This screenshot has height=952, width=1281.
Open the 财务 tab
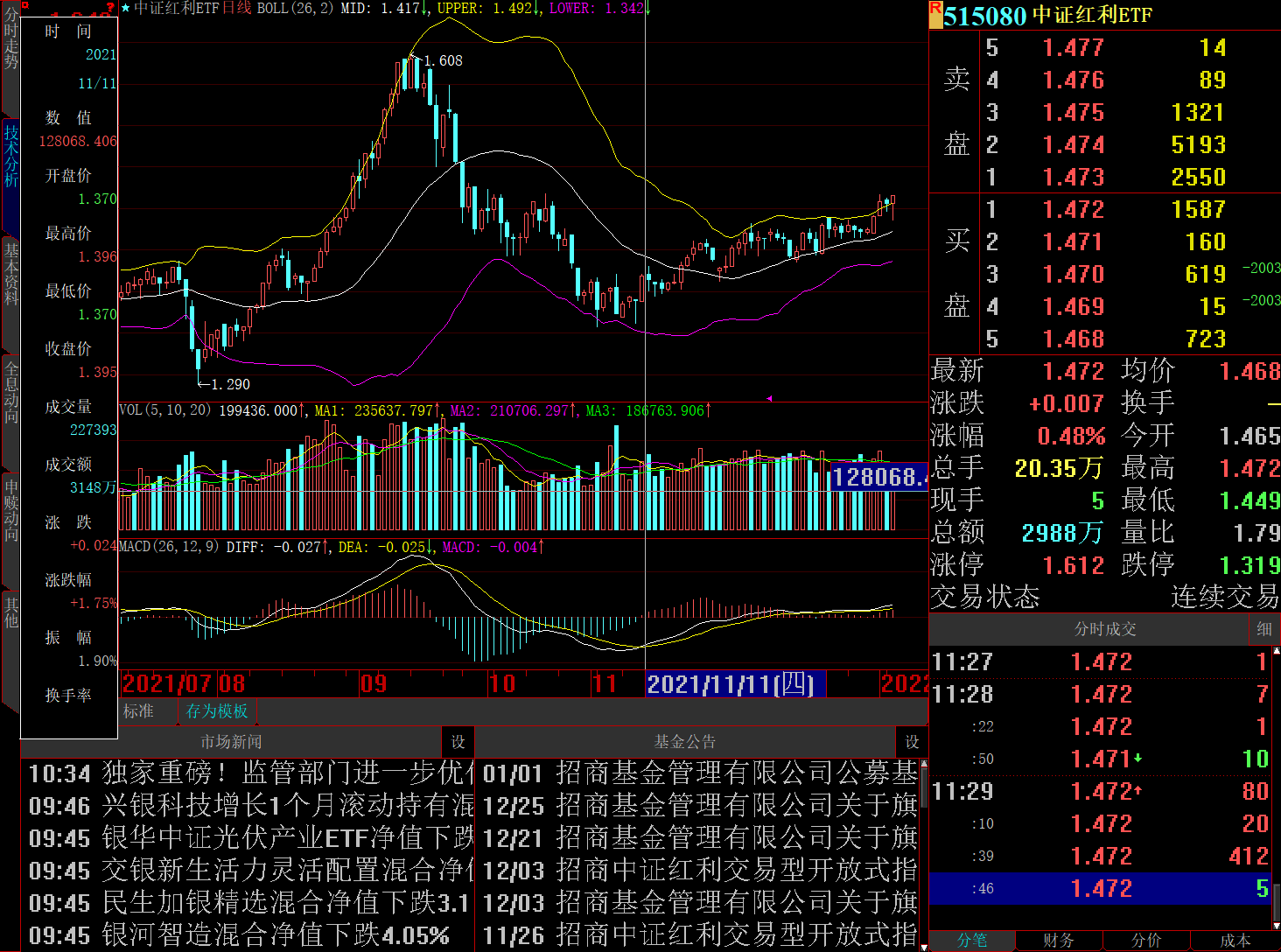[1059, 941]
